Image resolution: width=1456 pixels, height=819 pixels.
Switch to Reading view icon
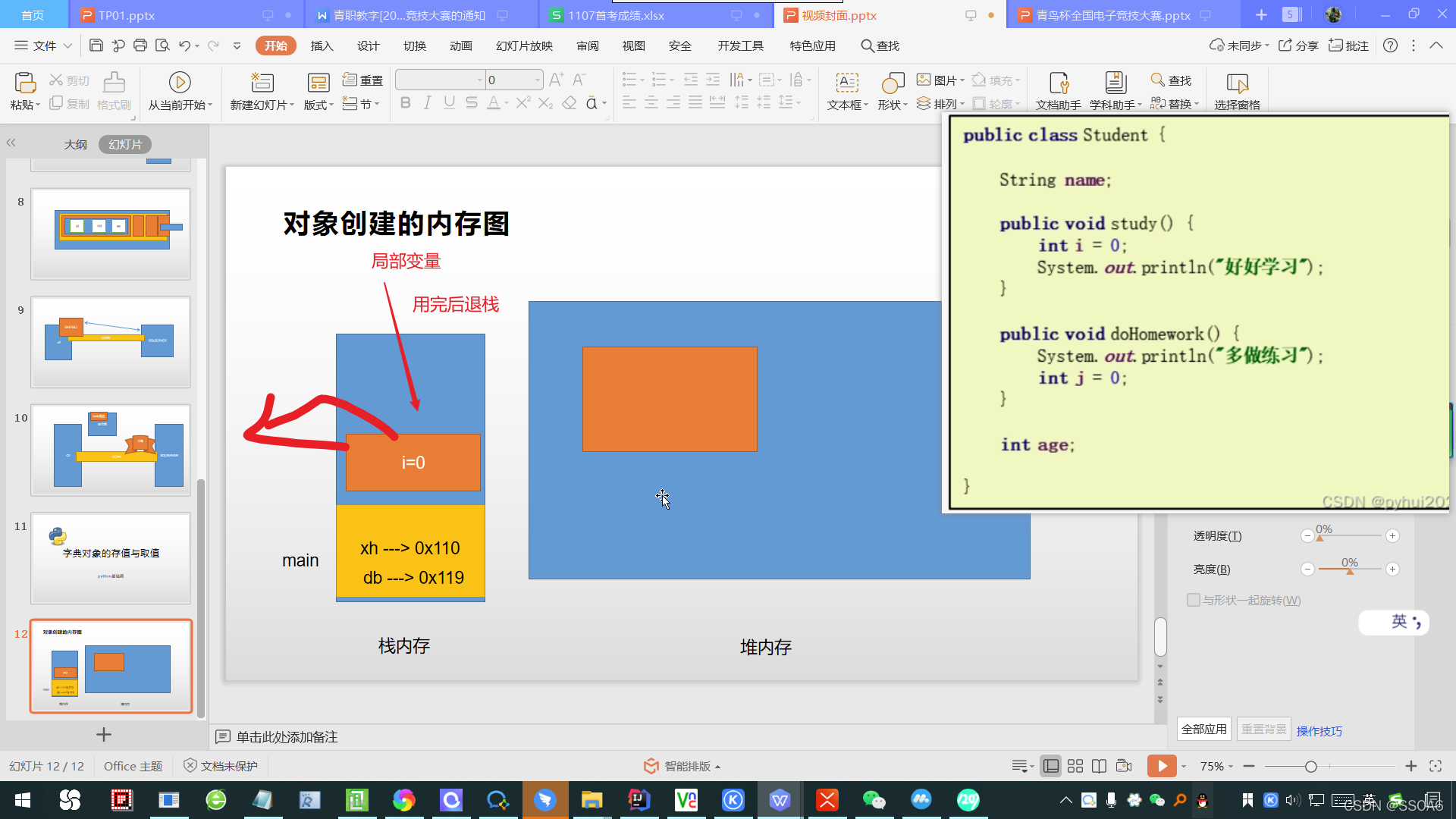1099,766
